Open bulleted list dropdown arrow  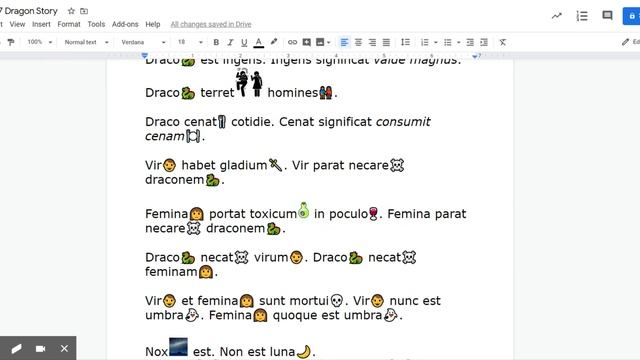458,42
